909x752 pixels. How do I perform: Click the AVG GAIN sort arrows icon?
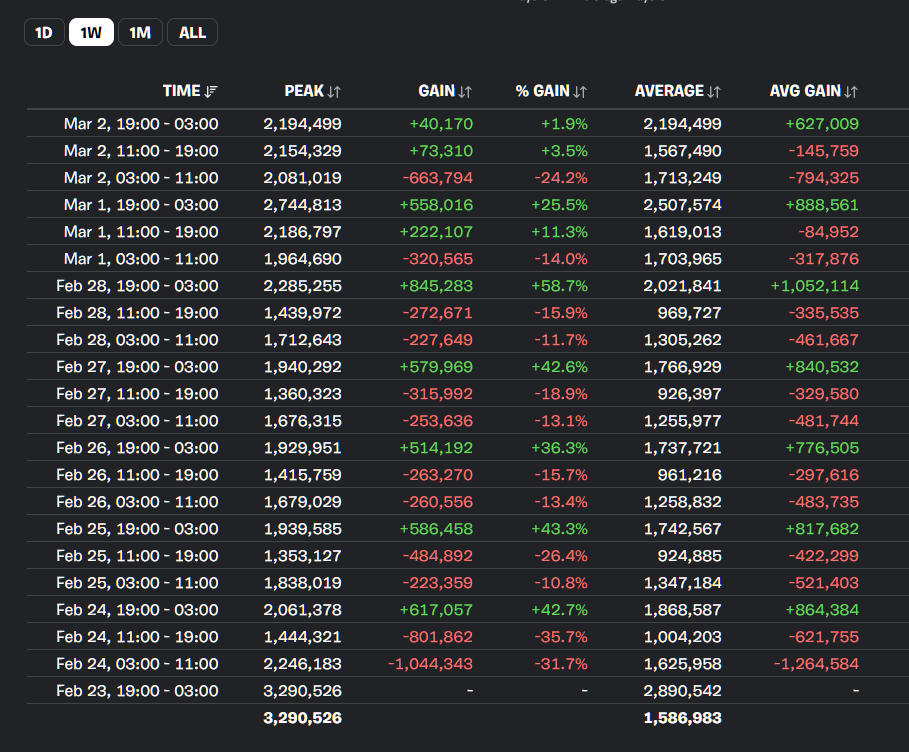(x=851, y=91)
